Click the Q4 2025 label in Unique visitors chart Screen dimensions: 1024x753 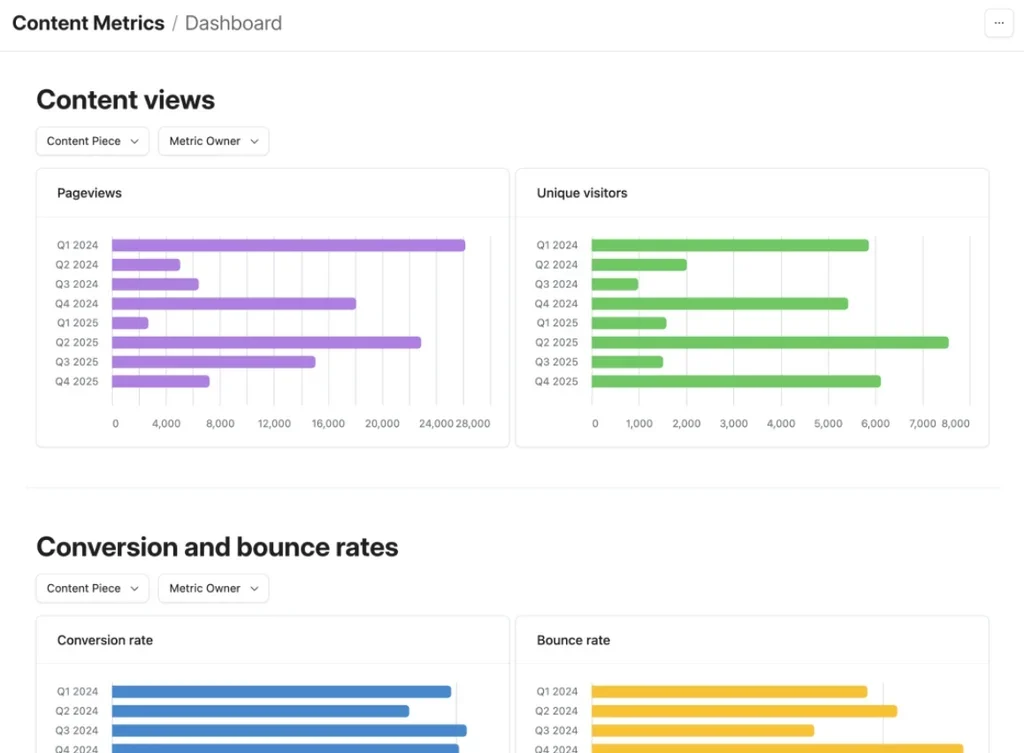tap(556, 381)
